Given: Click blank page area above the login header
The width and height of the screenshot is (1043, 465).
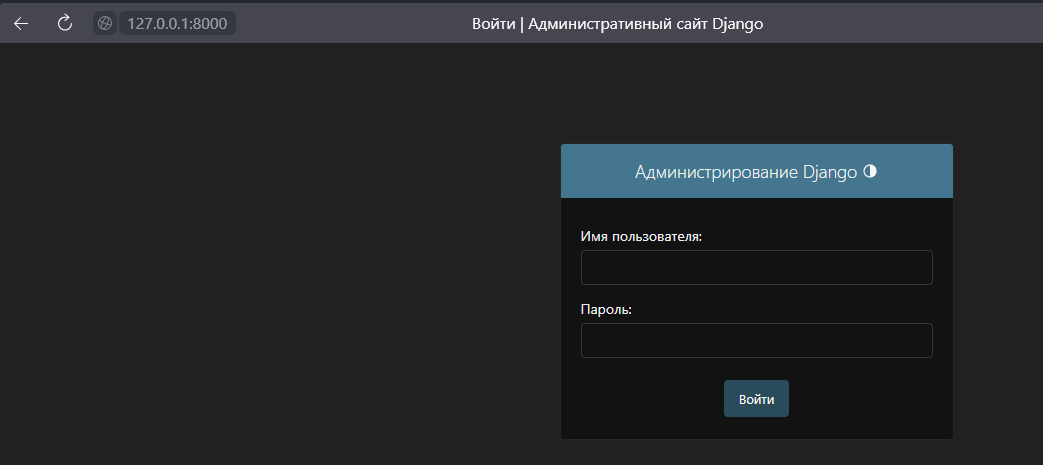Looking at the screenshot, I should [756, 95].
